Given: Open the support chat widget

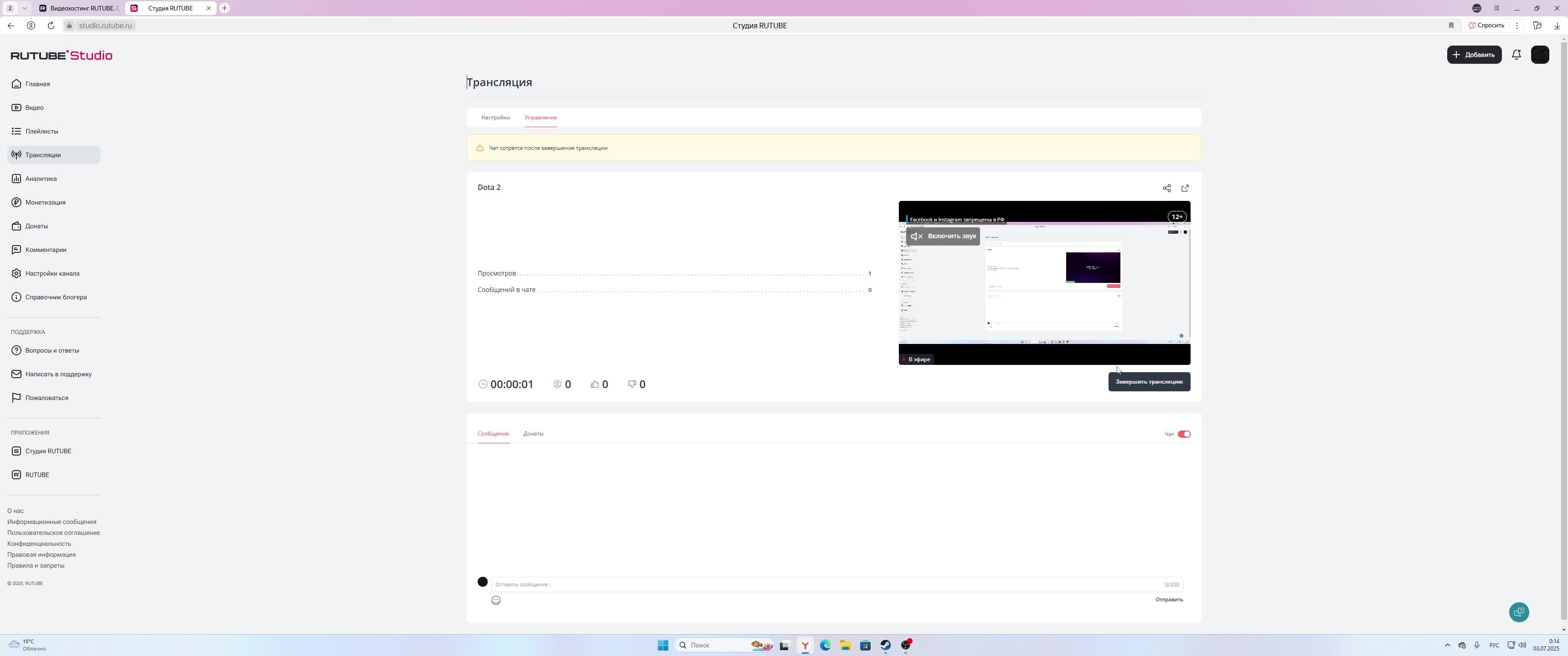Looking at the screenshot, I should 1519,612.
